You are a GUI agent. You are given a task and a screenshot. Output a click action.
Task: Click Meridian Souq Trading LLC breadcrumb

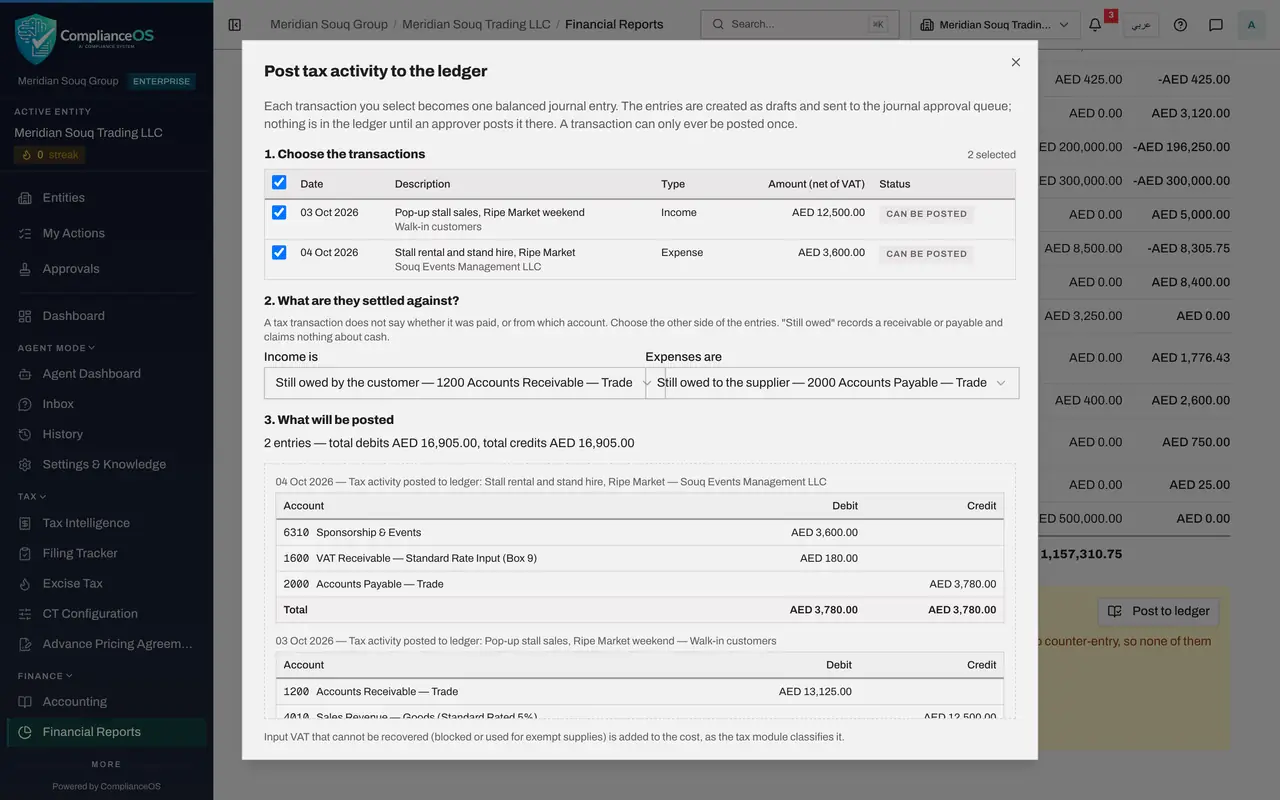[x=476, y=24]
